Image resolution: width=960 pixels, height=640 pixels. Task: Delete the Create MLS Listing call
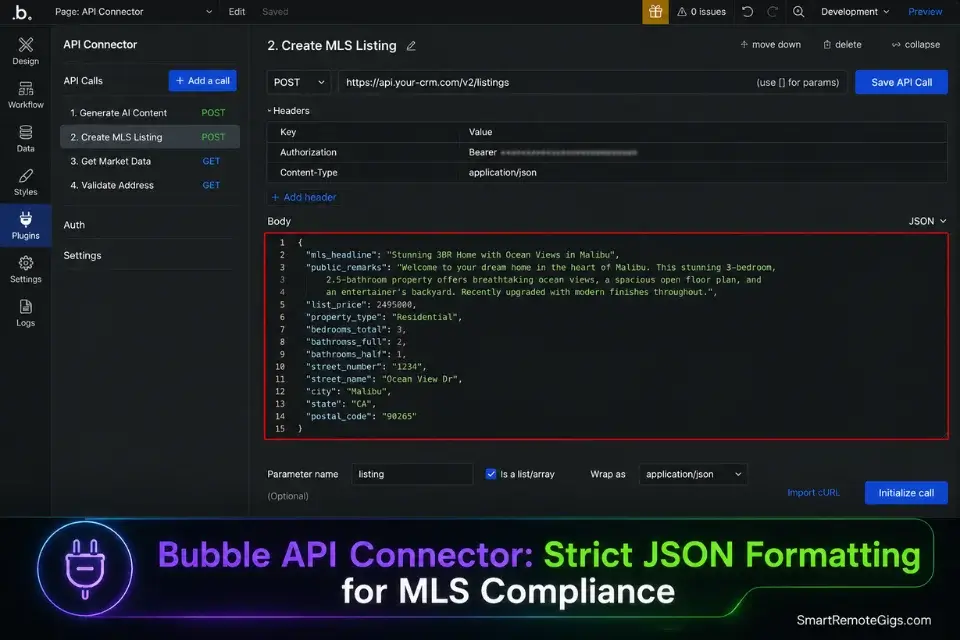(842, 45)
